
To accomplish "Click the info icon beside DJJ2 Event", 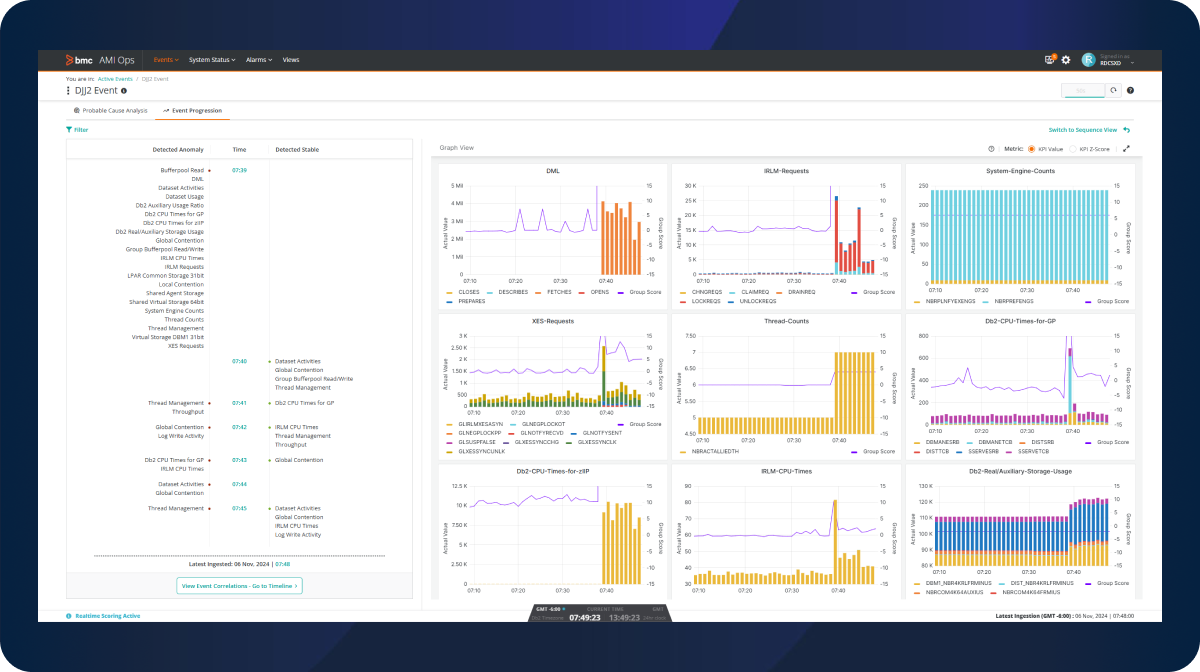I will point(124,90).
